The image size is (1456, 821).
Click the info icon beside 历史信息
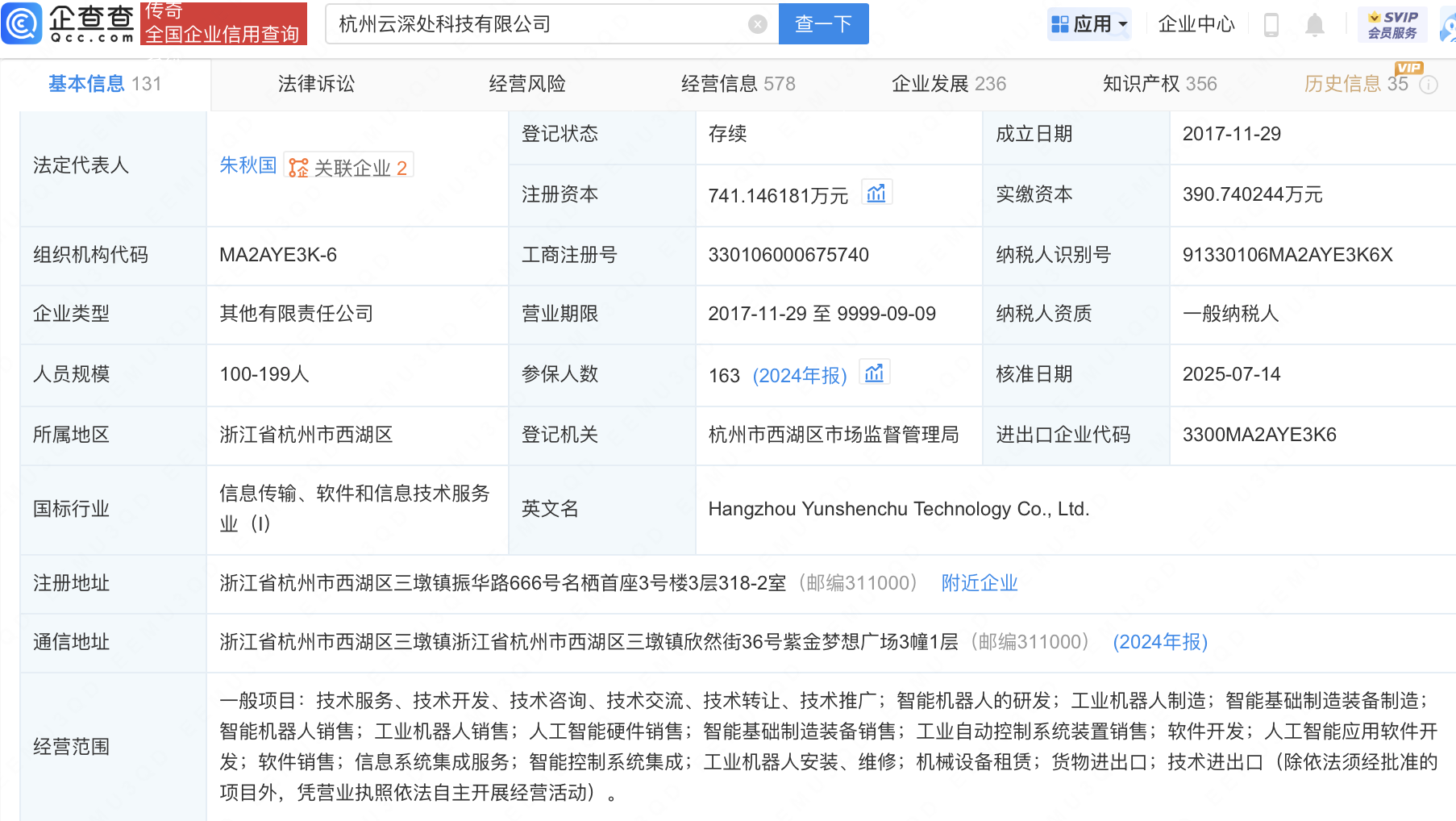click(1429, 85)
